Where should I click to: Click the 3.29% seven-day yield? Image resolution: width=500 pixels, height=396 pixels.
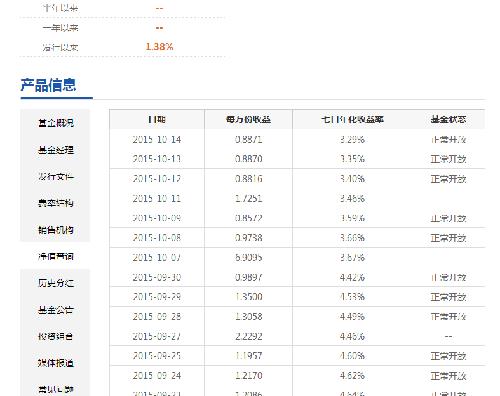(352, 139)
